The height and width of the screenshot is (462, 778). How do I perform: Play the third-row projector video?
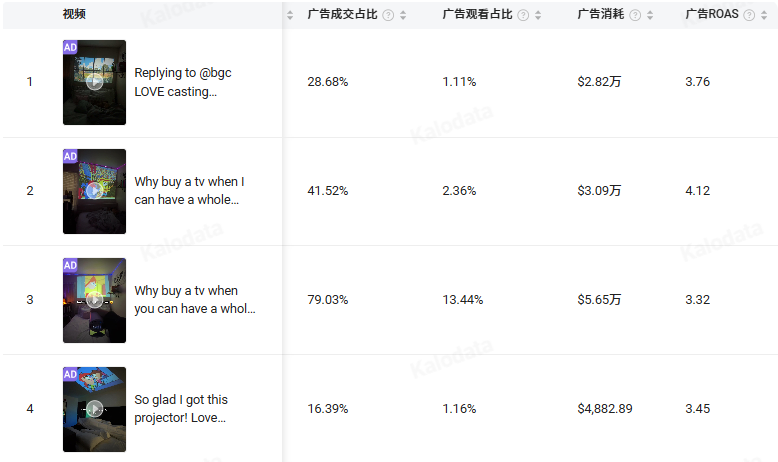pos(94,300)
